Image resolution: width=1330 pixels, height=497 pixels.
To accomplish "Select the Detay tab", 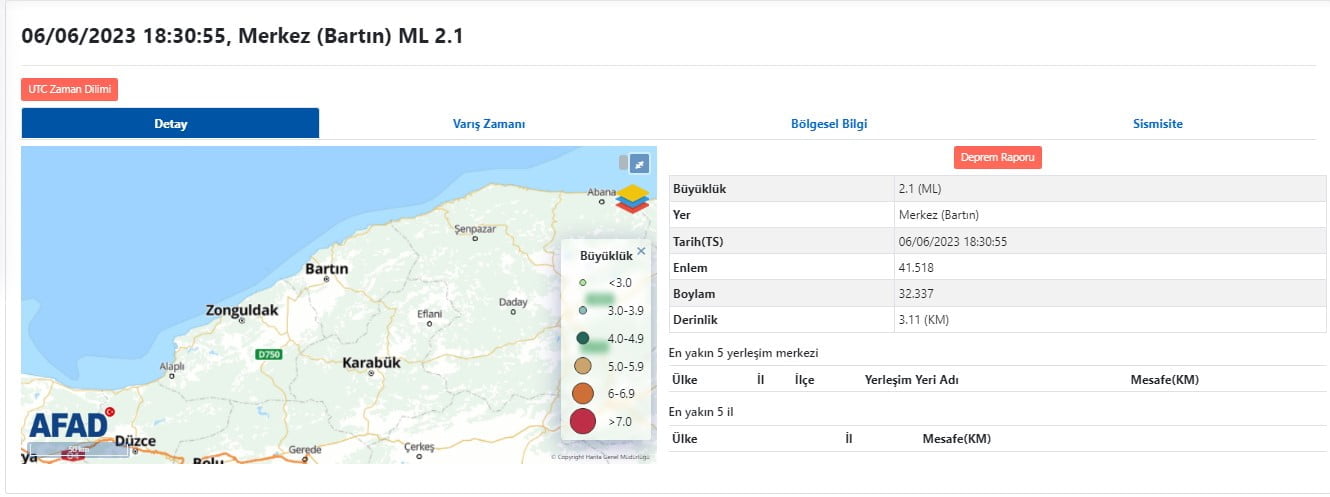I will point(170,124).
